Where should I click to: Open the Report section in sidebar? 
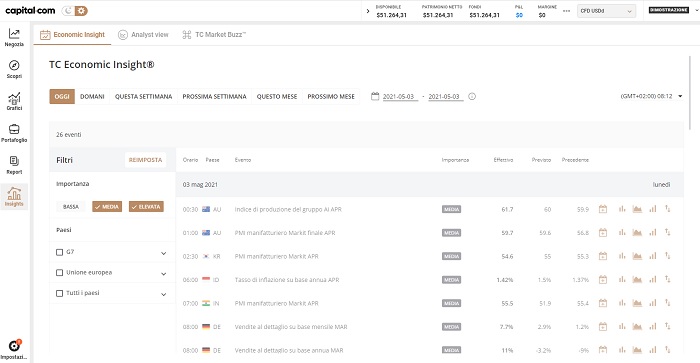pos(14,165)
